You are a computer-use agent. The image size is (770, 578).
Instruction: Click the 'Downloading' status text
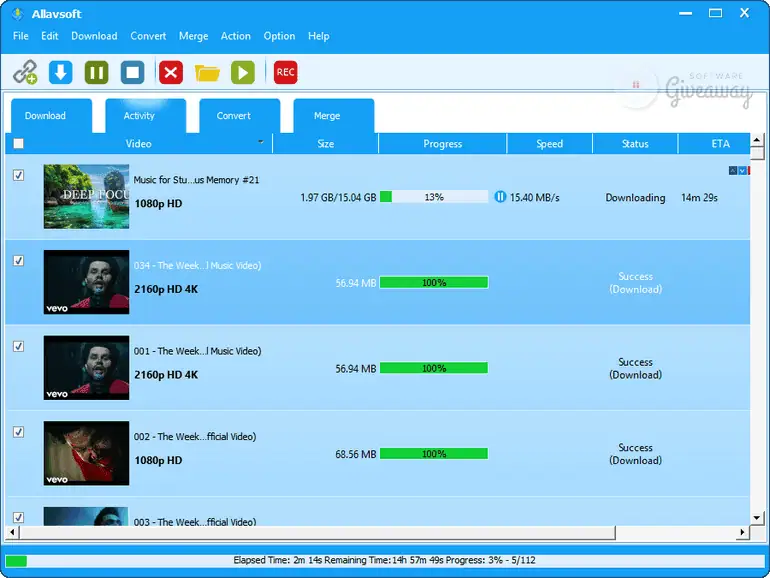point(635,197)
